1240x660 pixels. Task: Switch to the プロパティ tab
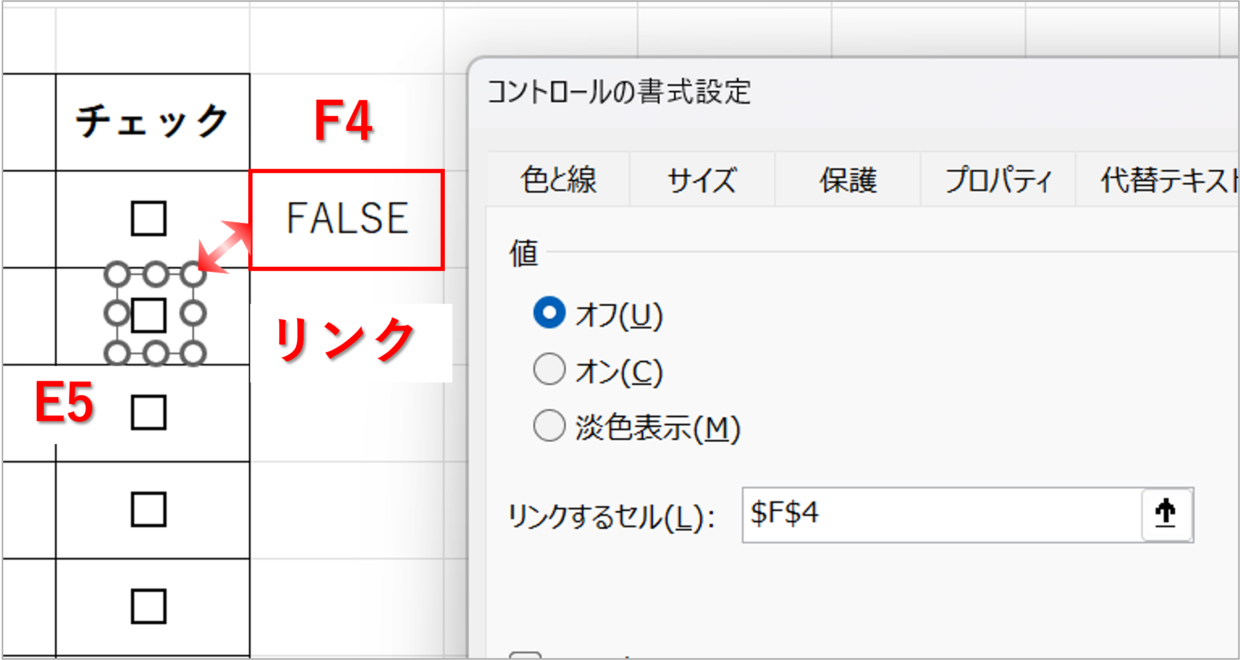999,181
